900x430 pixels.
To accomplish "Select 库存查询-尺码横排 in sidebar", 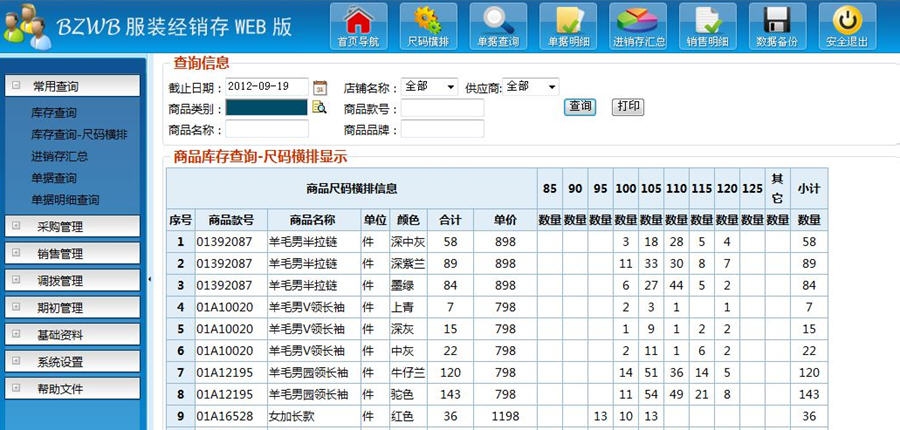I will pyautogui.click(x=79, y=135).
